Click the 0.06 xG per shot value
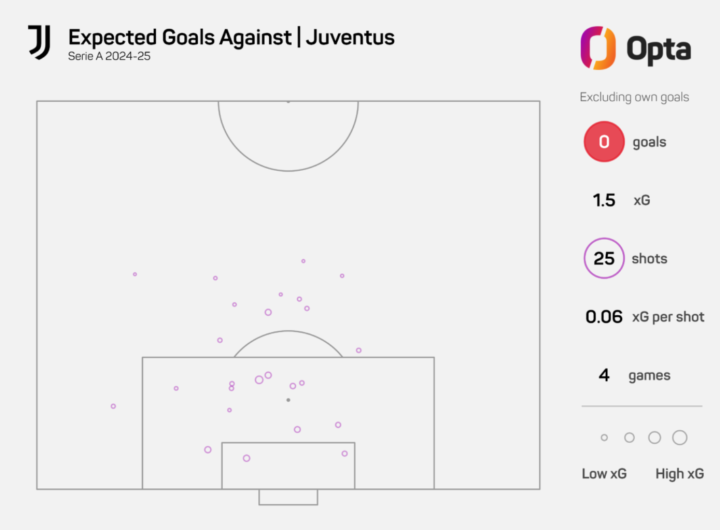Image resolution: width=720 pixels, height=530 pixels. [604, 317]
